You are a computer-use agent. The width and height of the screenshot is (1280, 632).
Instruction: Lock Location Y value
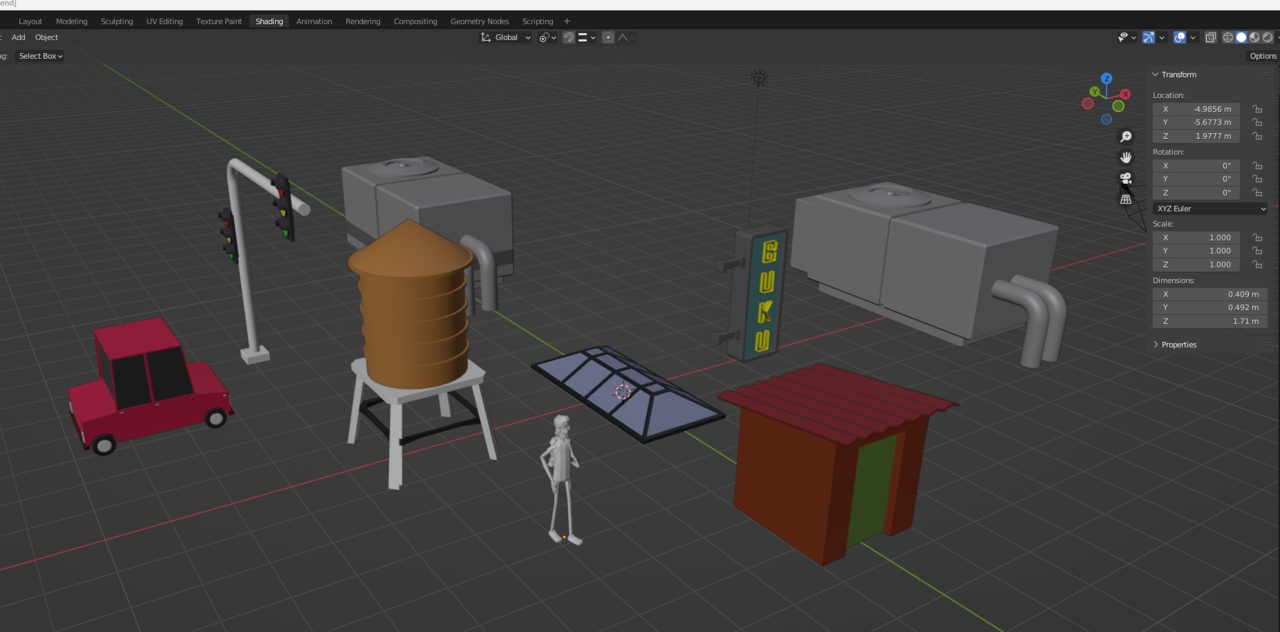pyautogui.click(x=1257, y=122)
